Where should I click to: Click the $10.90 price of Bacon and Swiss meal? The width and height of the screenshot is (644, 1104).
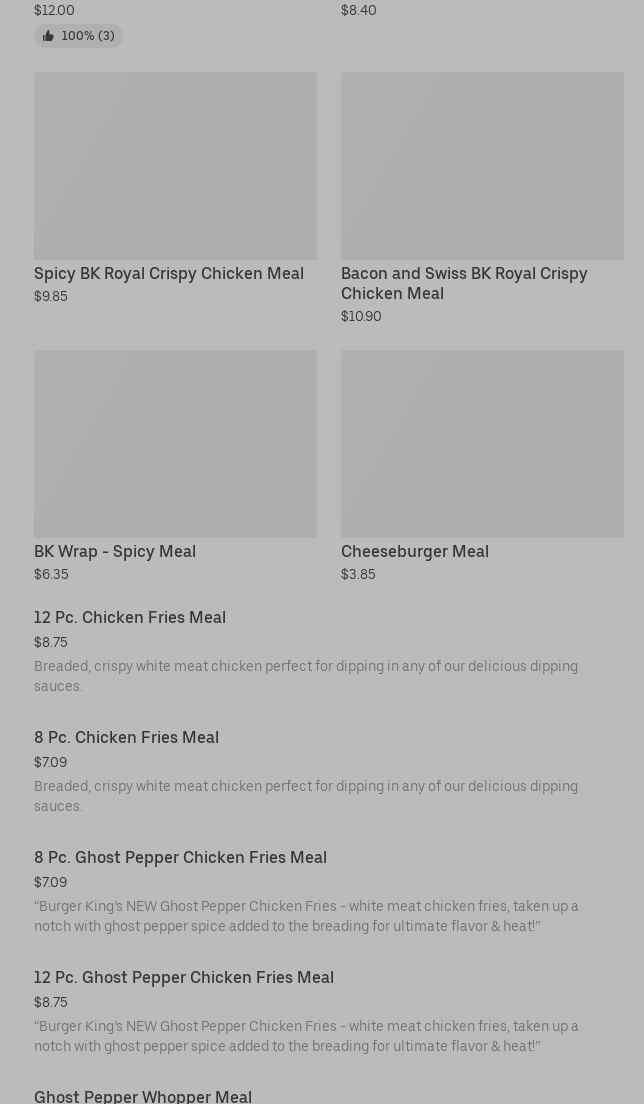tap(361, 317)
